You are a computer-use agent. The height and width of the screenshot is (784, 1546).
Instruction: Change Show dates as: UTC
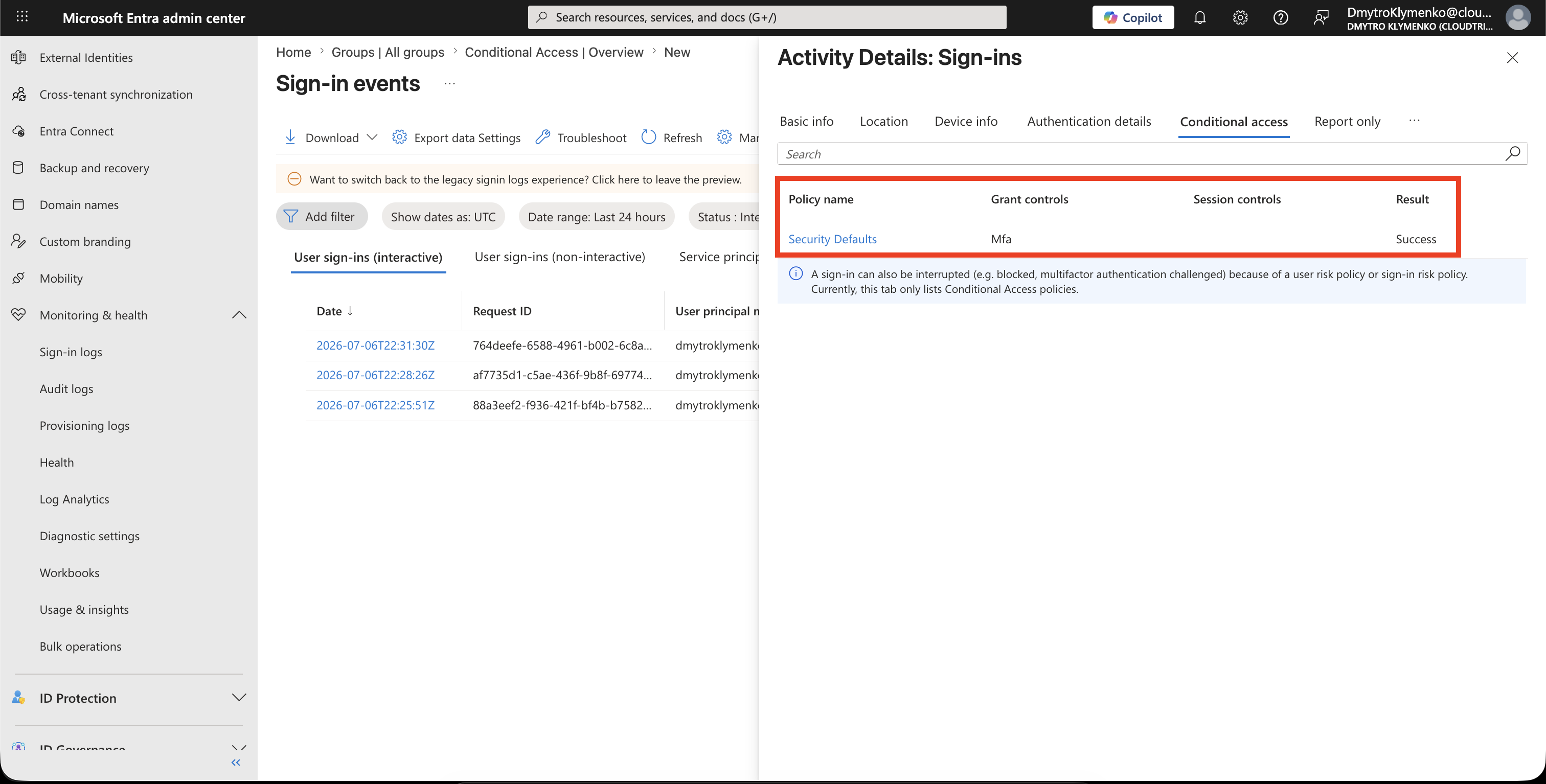coord(443,217)
